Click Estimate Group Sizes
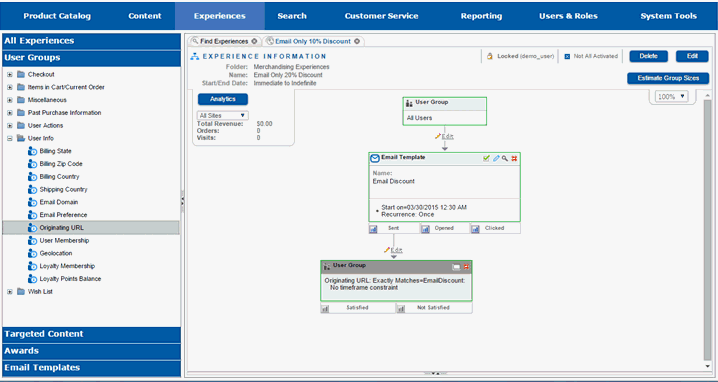Image resolution: width=718 pixels, height=382 pixels. [x=668, y=78]
